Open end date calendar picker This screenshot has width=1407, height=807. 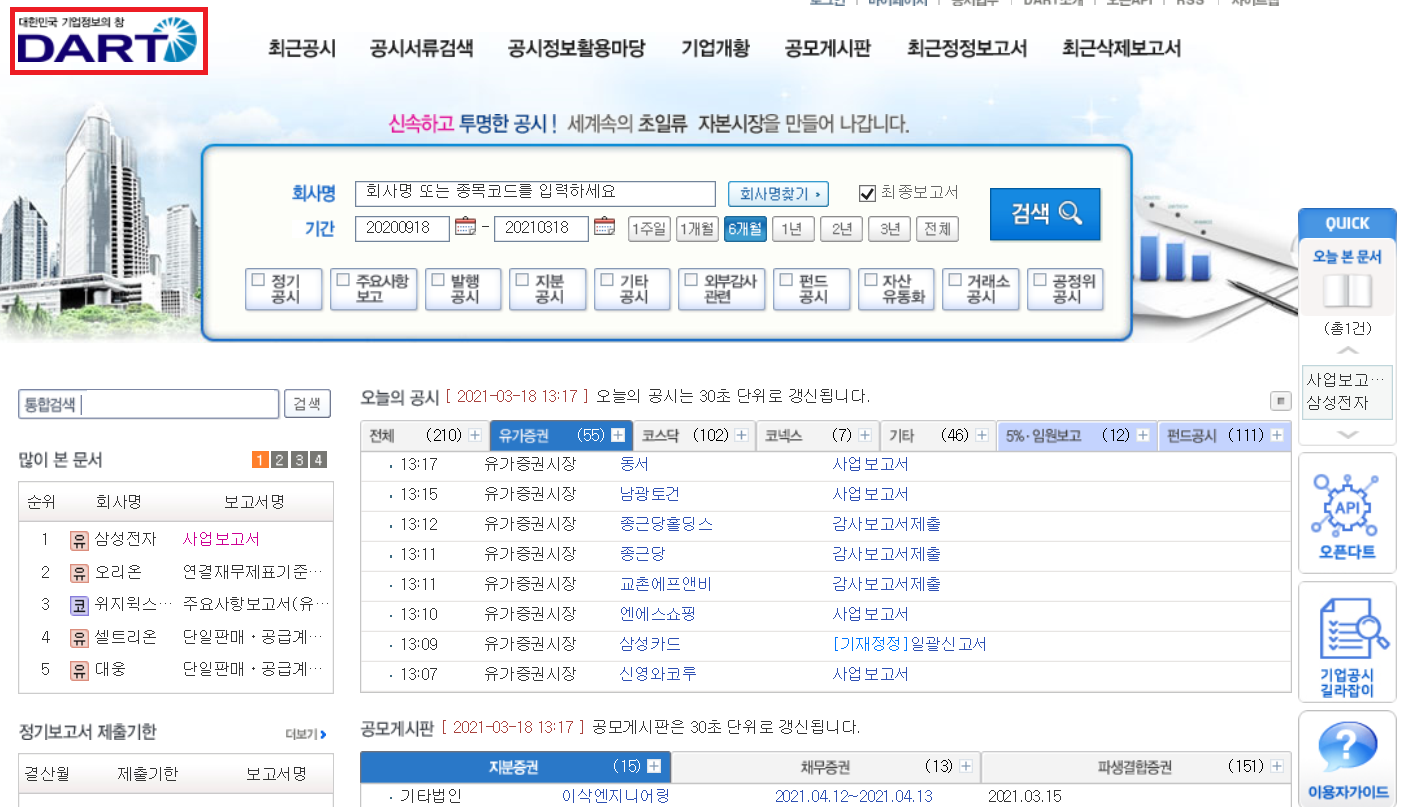[604, 227]
